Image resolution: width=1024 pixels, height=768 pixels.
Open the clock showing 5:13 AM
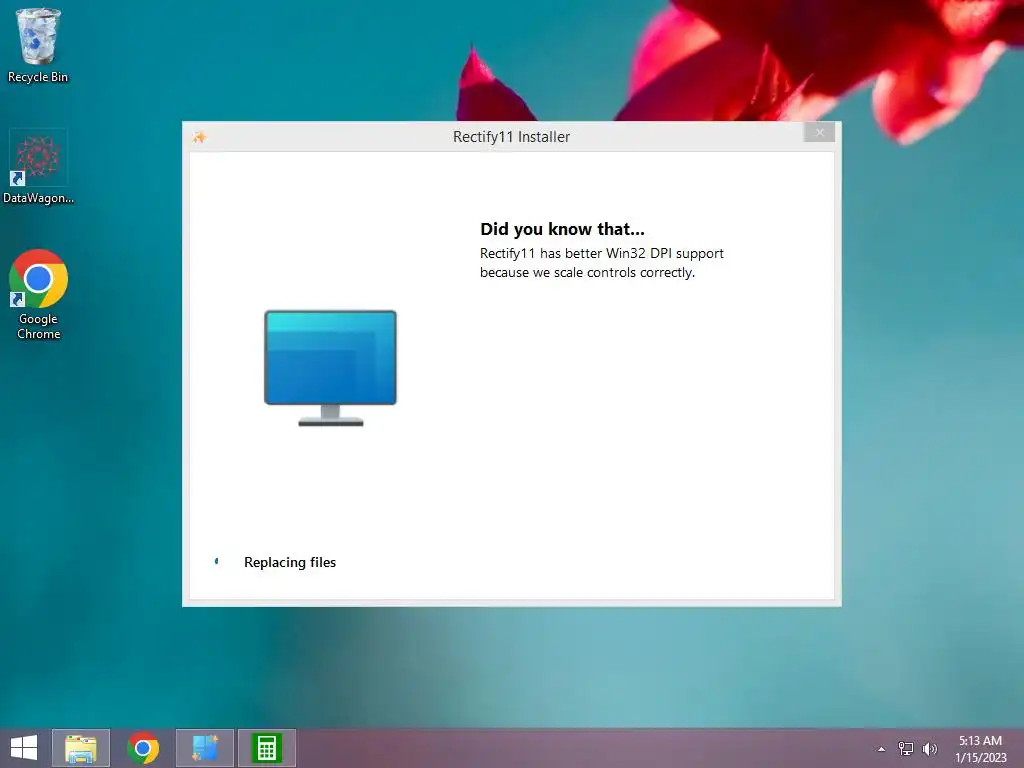[x=980, y=748]
